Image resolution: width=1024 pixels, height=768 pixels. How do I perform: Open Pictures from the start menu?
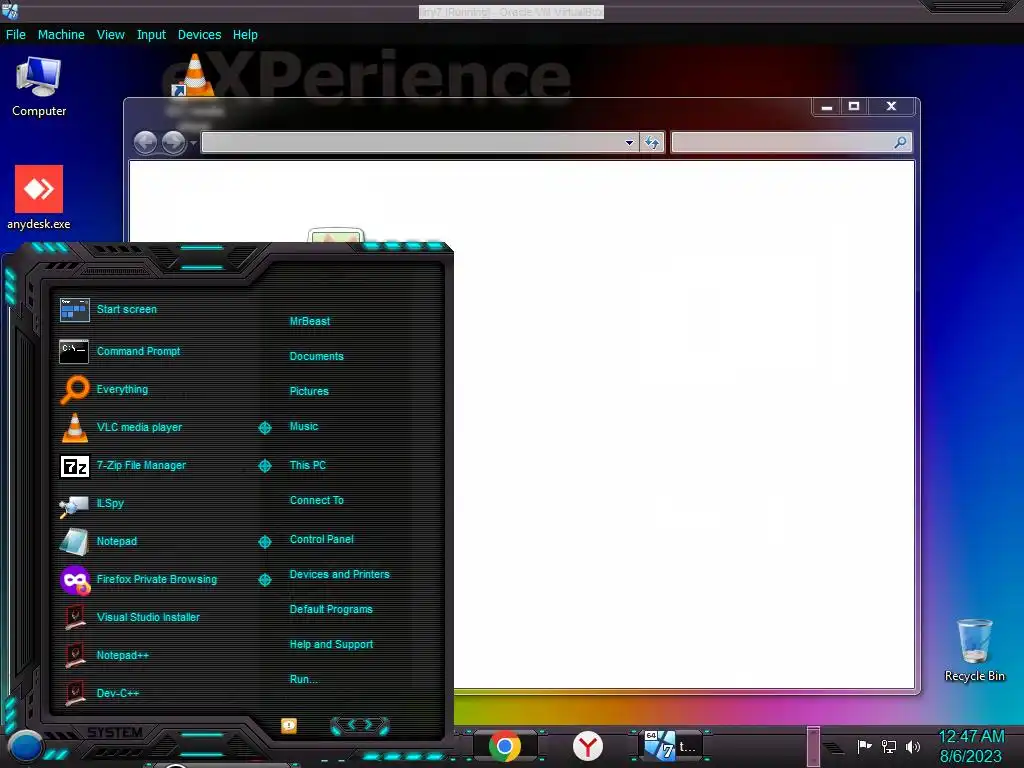point(309,391)
